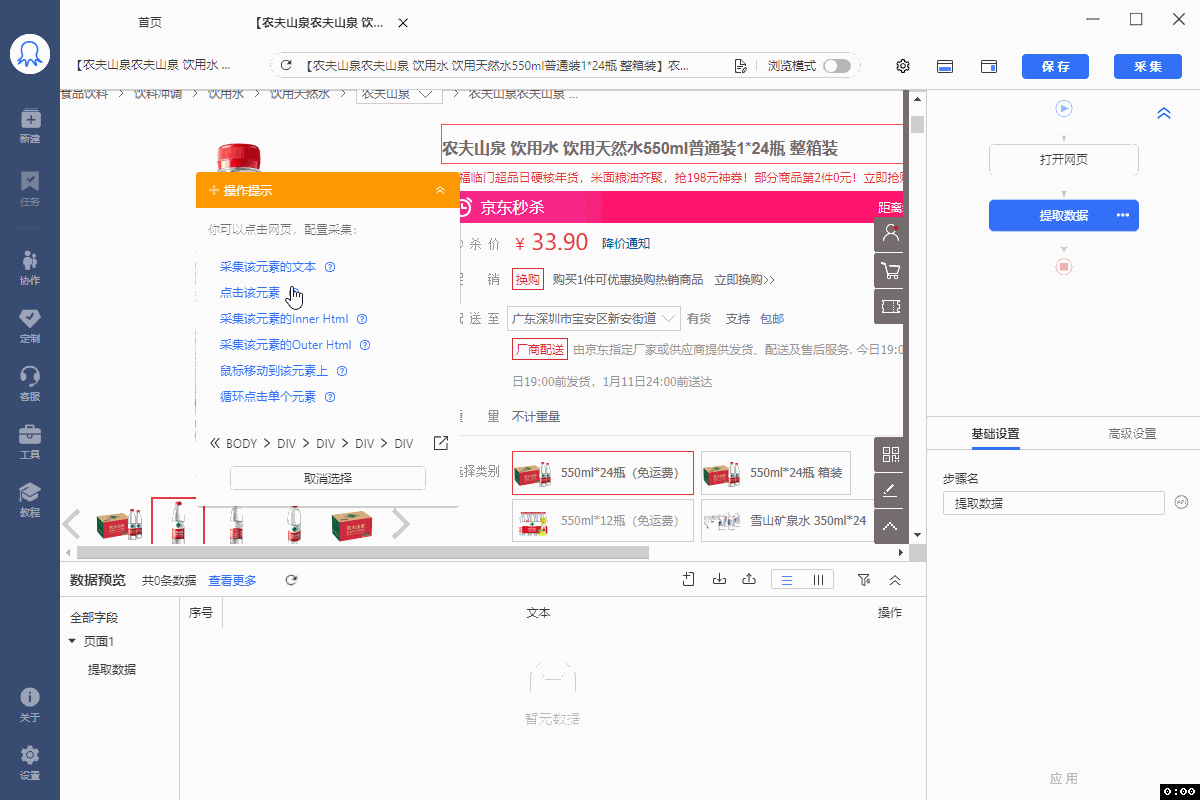The width and height of the screenshot is (1200, 800).
Task: Choose 采集该元素的文本 option
Action: click(x=268, y=267)
